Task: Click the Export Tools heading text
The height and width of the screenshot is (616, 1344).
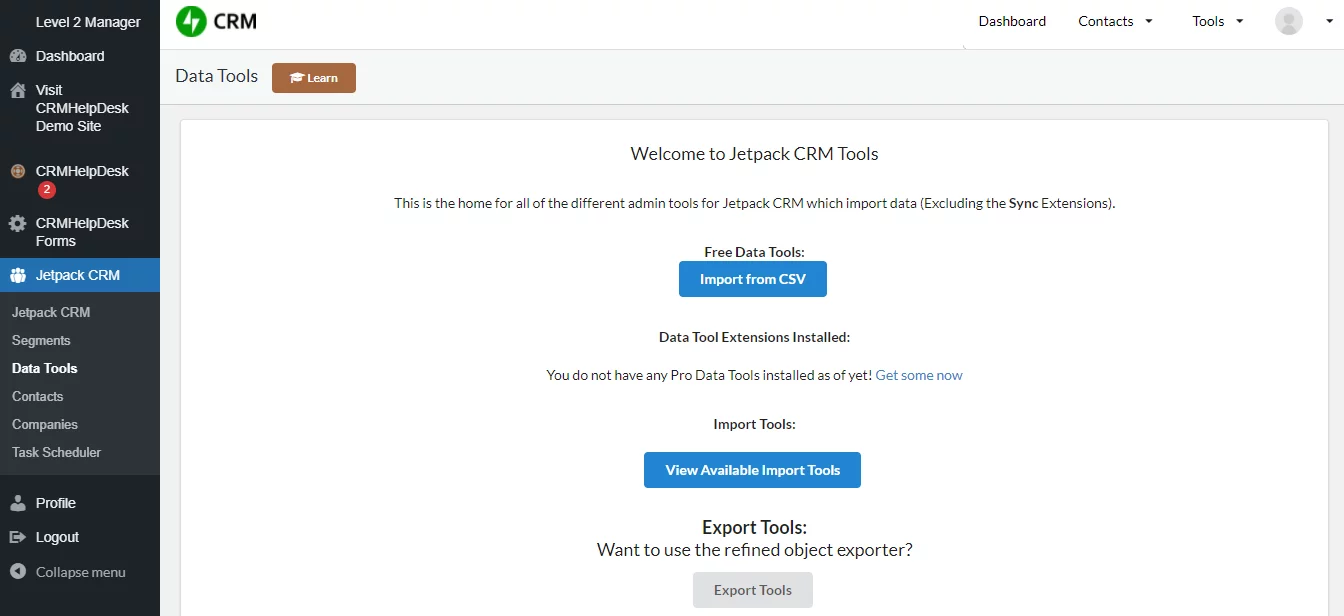Action: pos(755,527)
